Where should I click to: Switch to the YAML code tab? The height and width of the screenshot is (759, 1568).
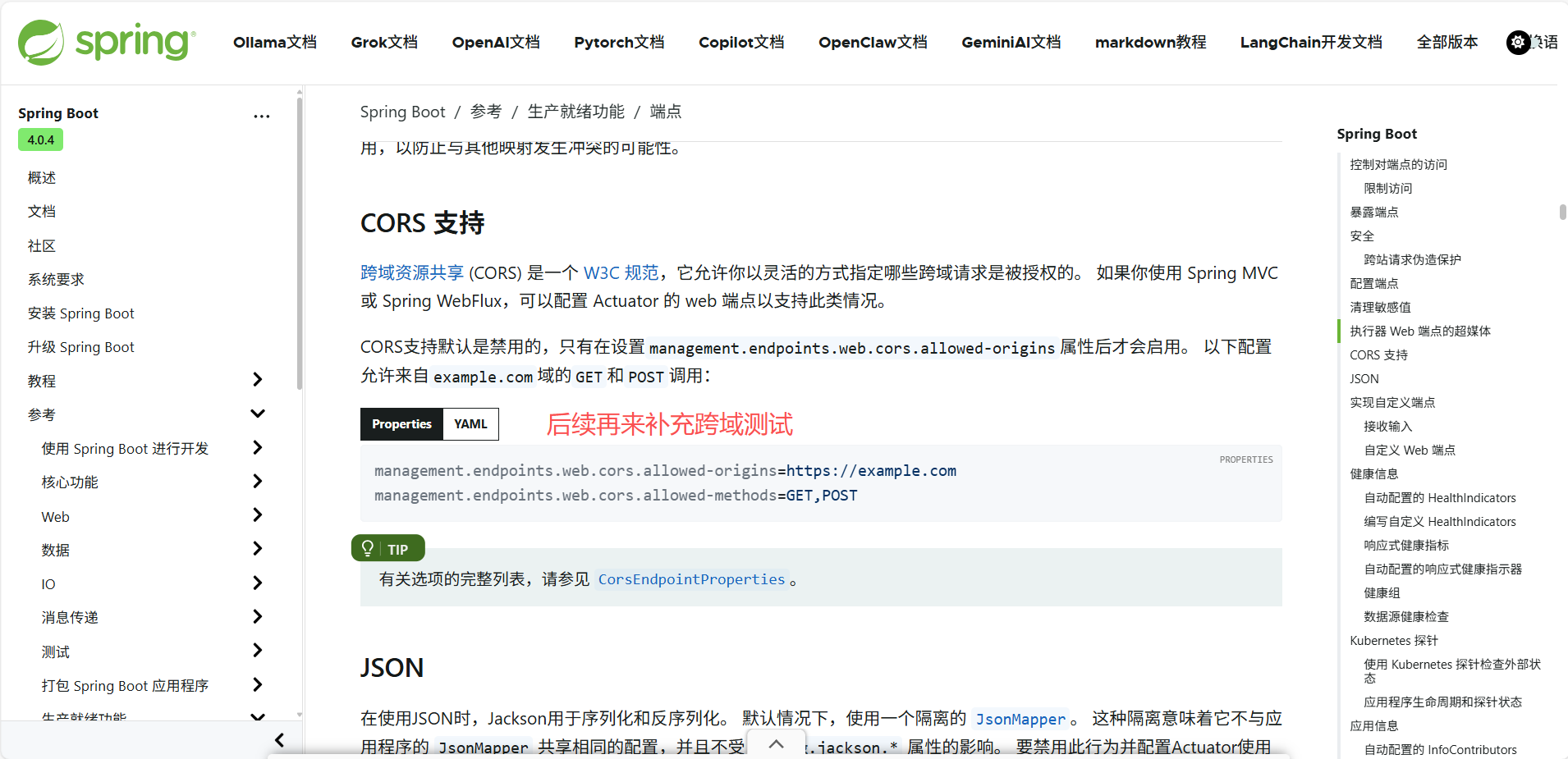470,424
